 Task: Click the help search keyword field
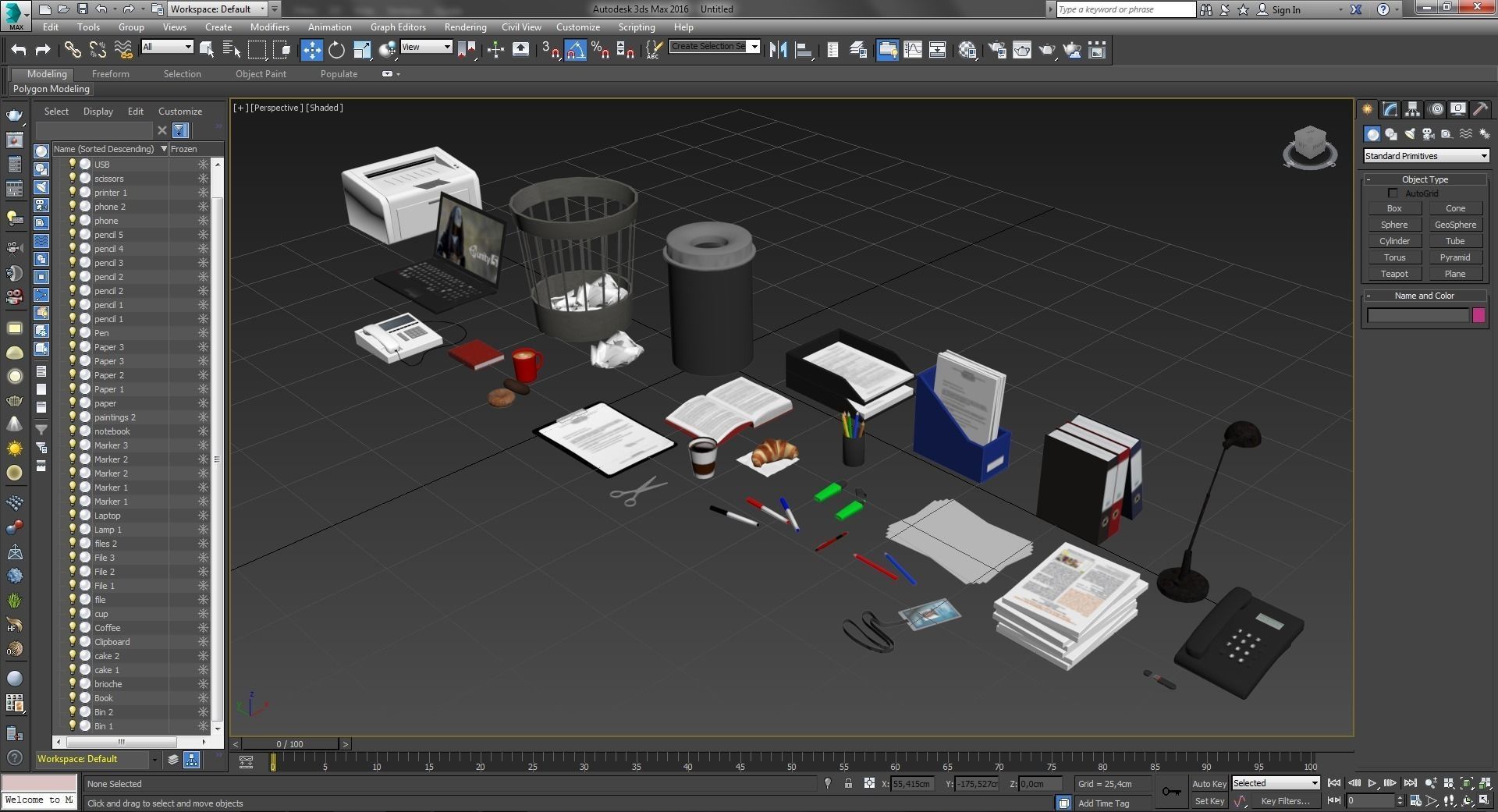coord(1126,9)
